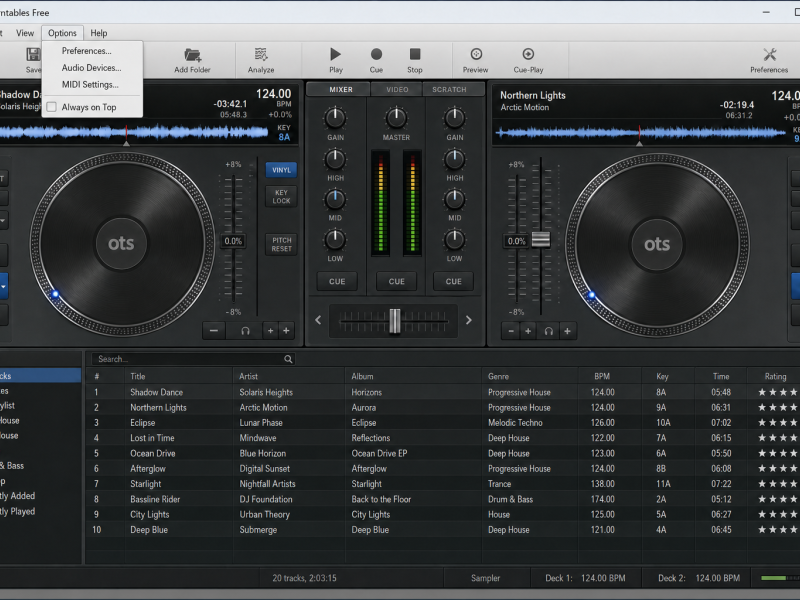Click the left channel MID knob
The width and height of the screenshot is (800, 600).
pos(335,199)
